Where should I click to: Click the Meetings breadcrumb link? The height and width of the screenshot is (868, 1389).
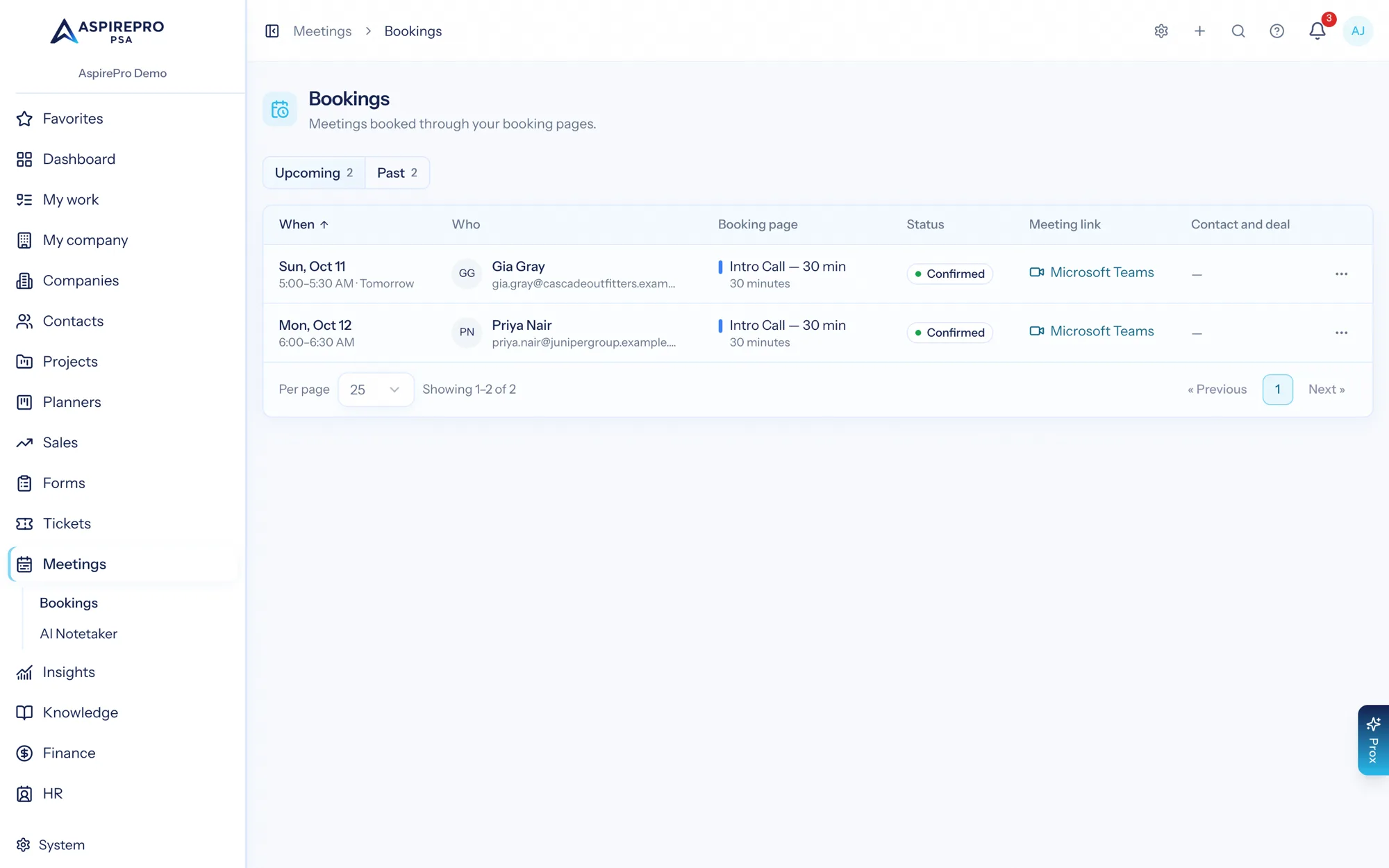[x=322, y=31]
